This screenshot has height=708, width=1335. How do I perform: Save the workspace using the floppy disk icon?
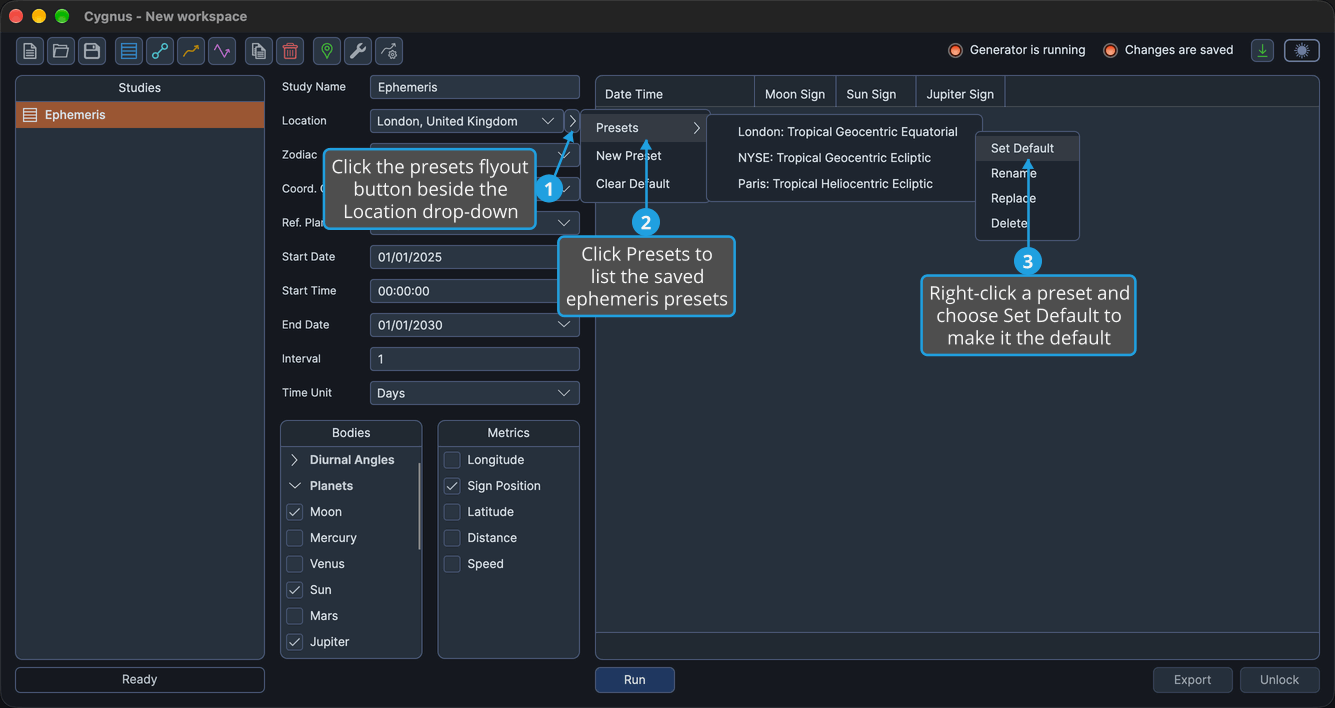coord(92,51)
